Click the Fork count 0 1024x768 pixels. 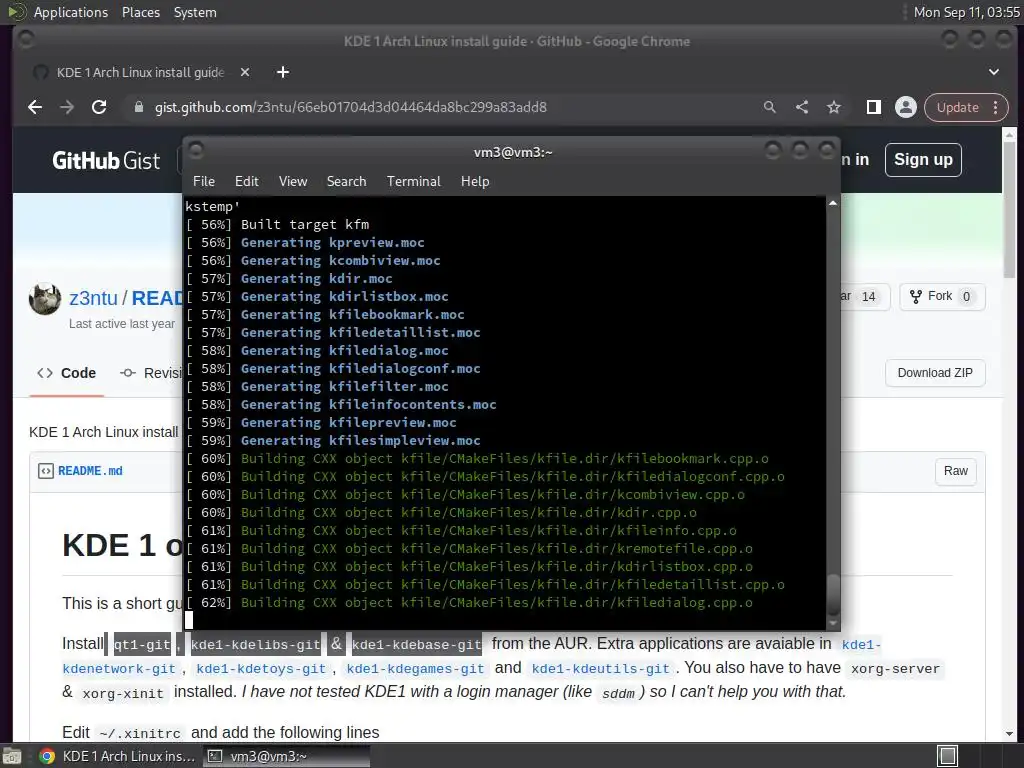[966, 296]
